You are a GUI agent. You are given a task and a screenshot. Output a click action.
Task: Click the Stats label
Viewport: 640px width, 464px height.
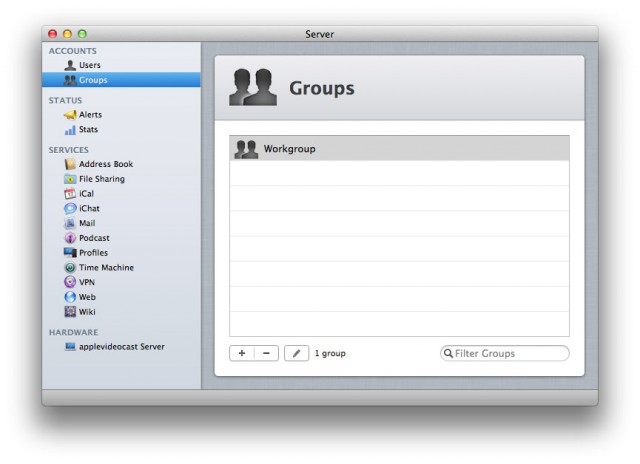(x=88, y=130)
